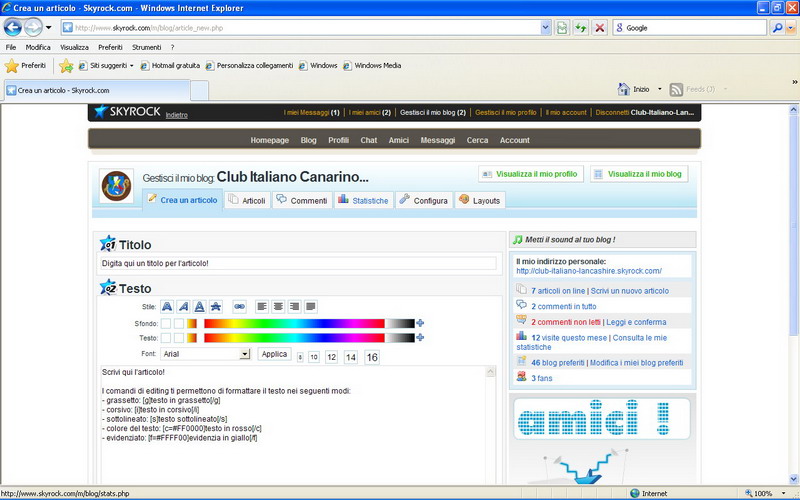Open the zoom level dropdown arrow
The height and width of the screenshot is (500, 800).
(784, 493)
